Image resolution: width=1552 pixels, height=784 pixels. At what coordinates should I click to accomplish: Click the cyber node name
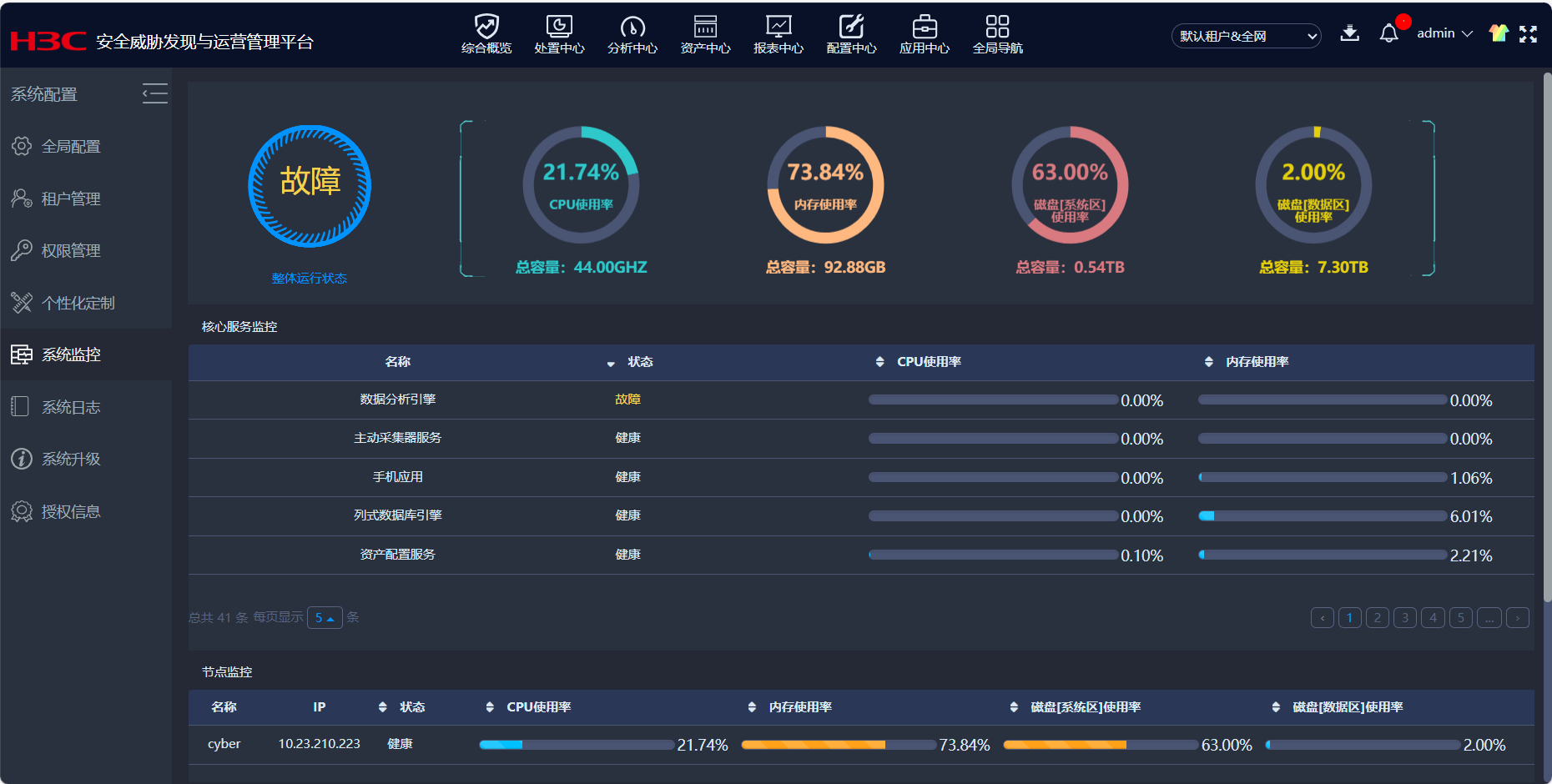(224, 744)
